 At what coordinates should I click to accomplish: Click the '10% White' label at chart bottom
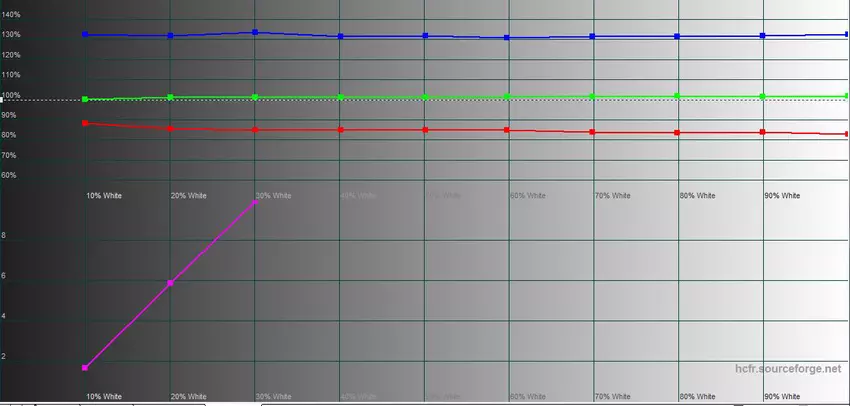click(x=104, y=397)
